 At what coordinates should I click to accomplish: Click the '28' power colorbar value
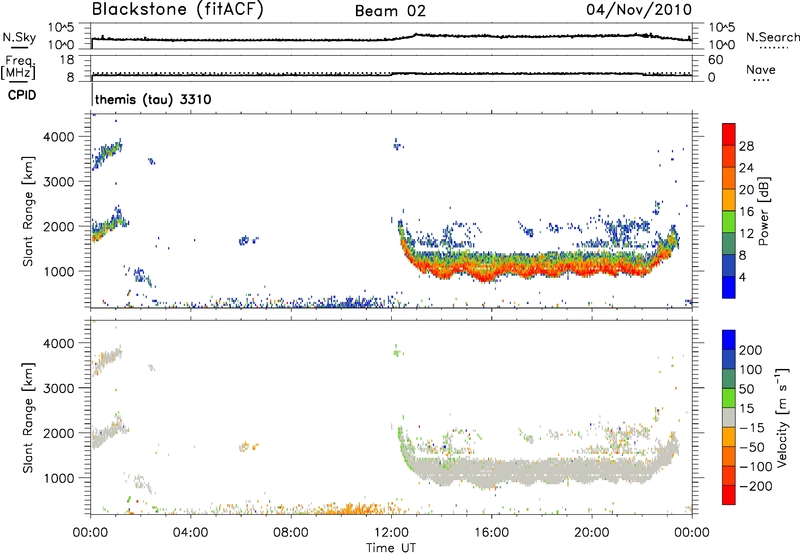click(x=746, y=146)
